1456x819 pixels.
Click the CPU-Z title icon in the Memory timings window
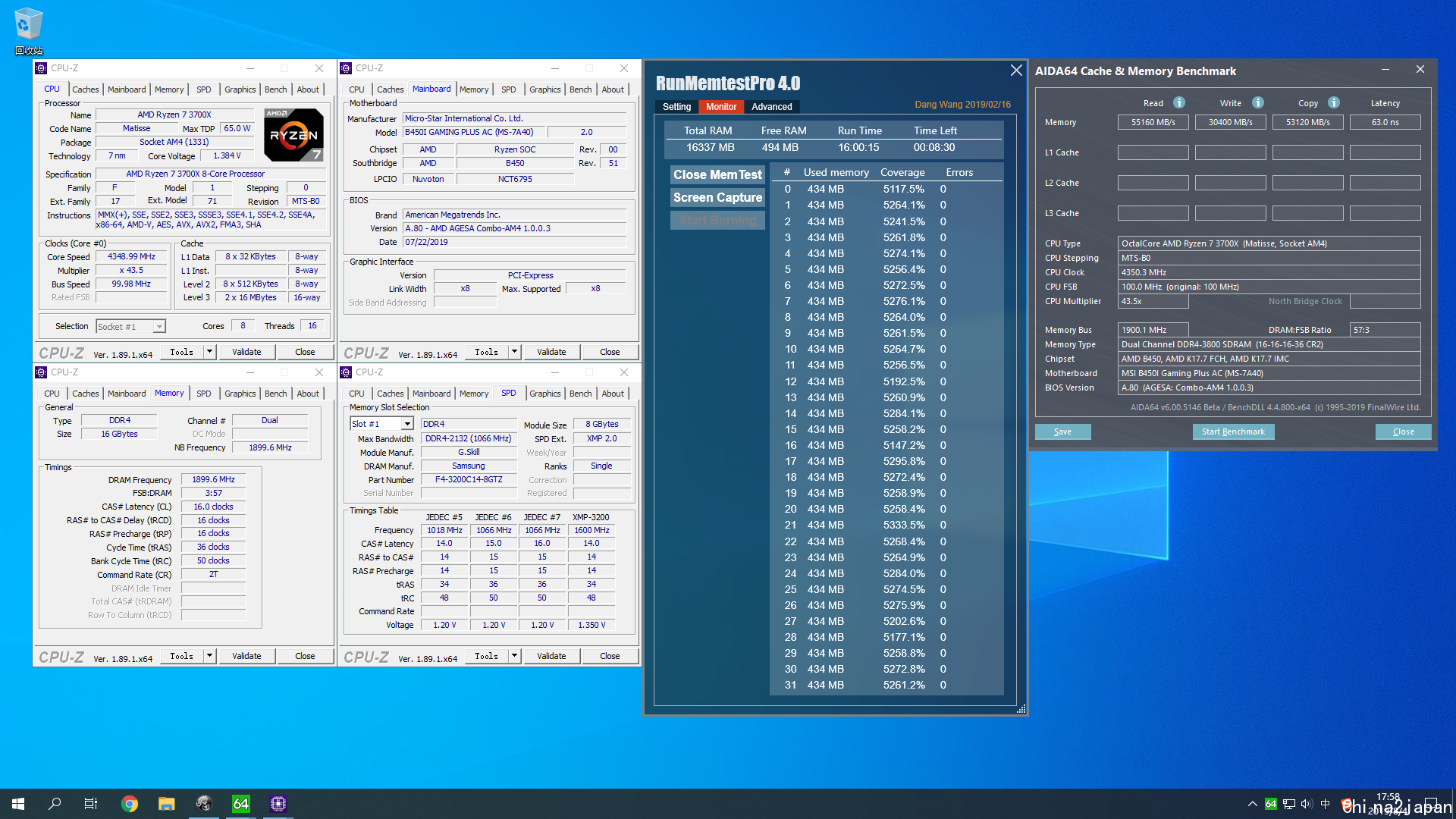click(41, 372)
